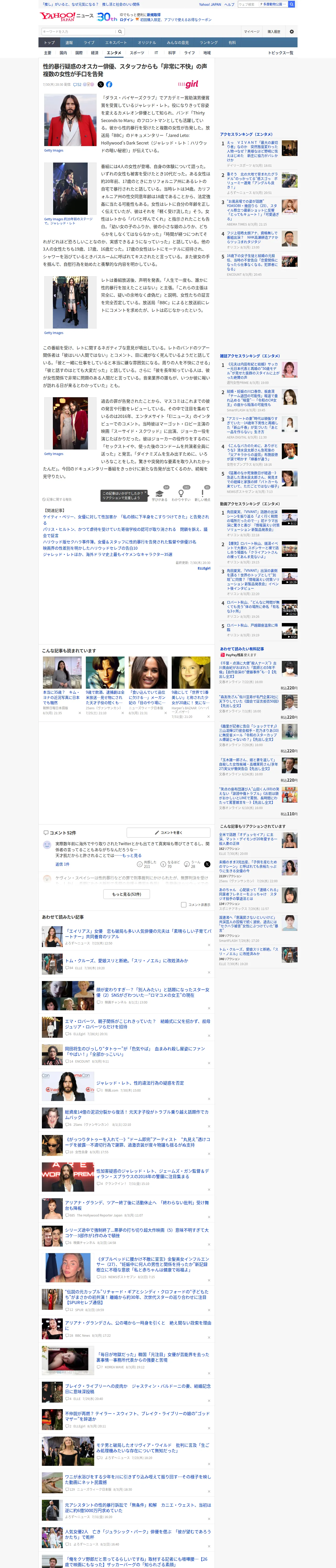Click なるほど reaction on first comment
Viewport: 336px width, 1568px height.
tap(170, 864)
